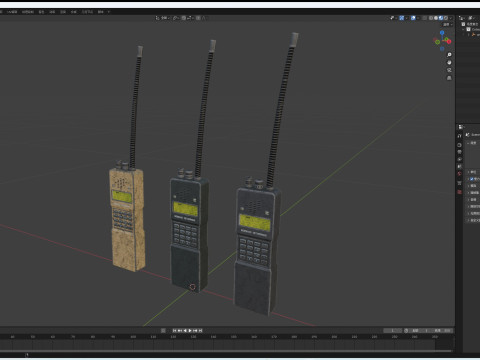Switch to the Animation workspace tab

(52, 12)
